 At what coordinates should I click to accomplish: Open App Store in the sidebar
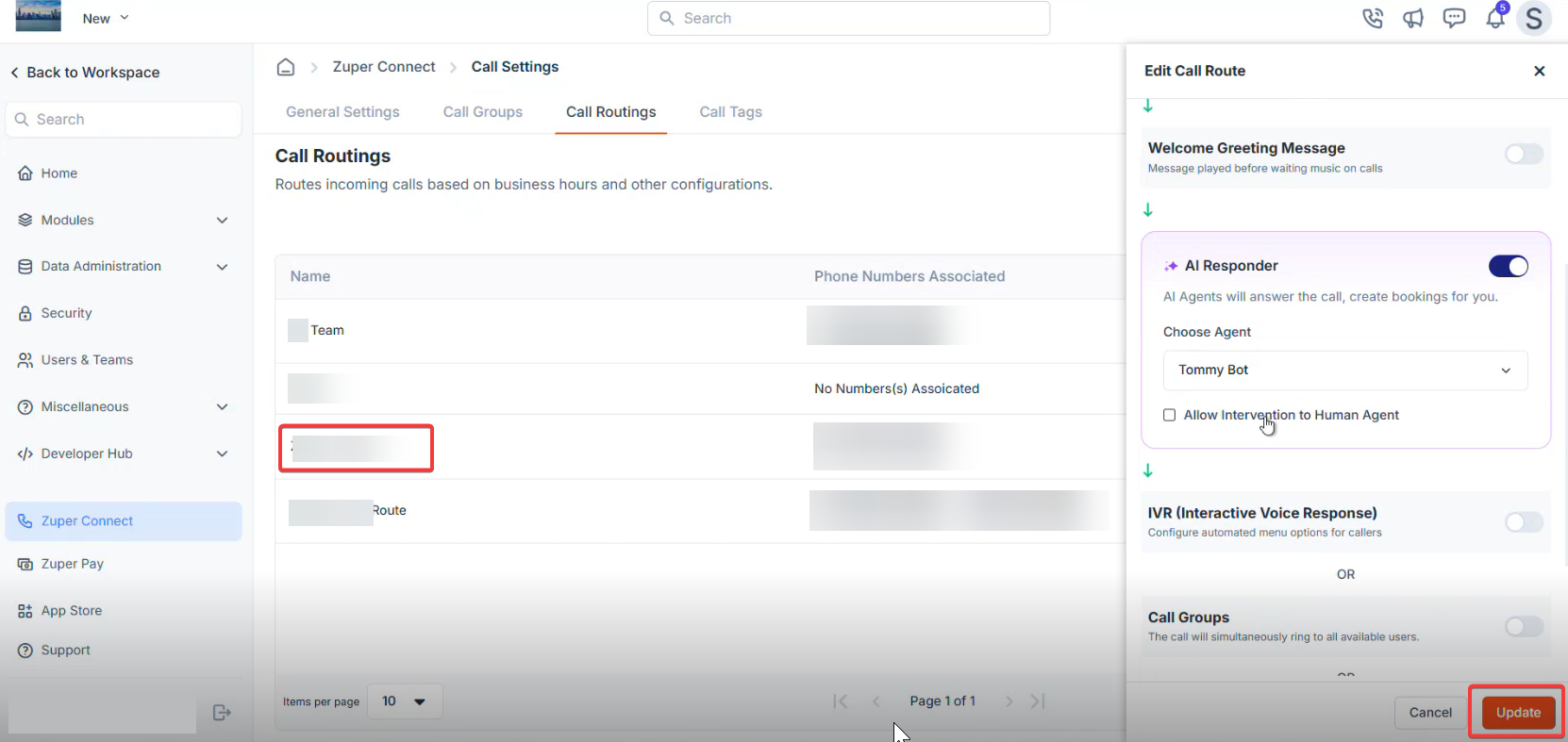(72, 611)
